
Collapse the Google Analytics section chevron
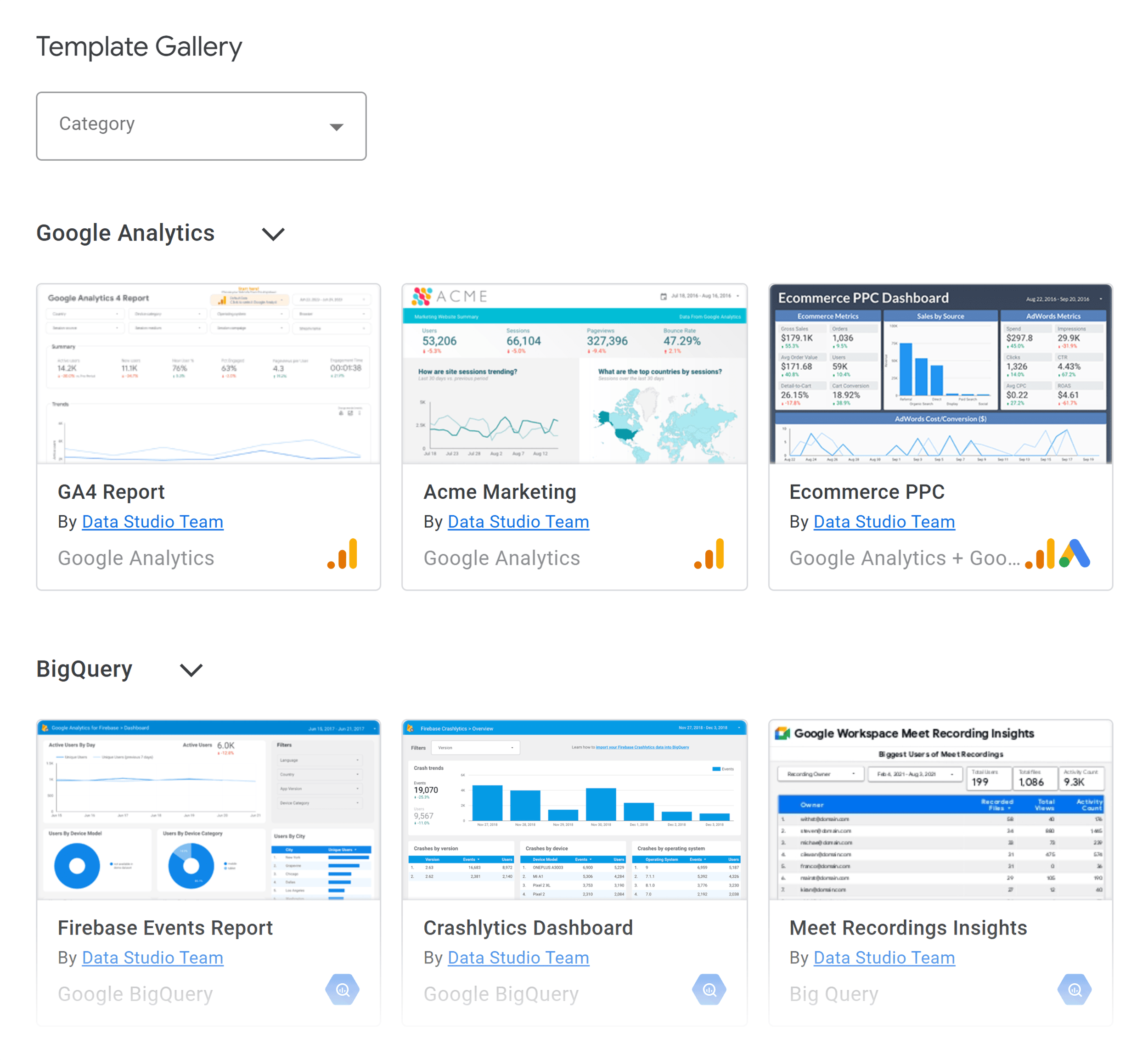click(273, 234)
